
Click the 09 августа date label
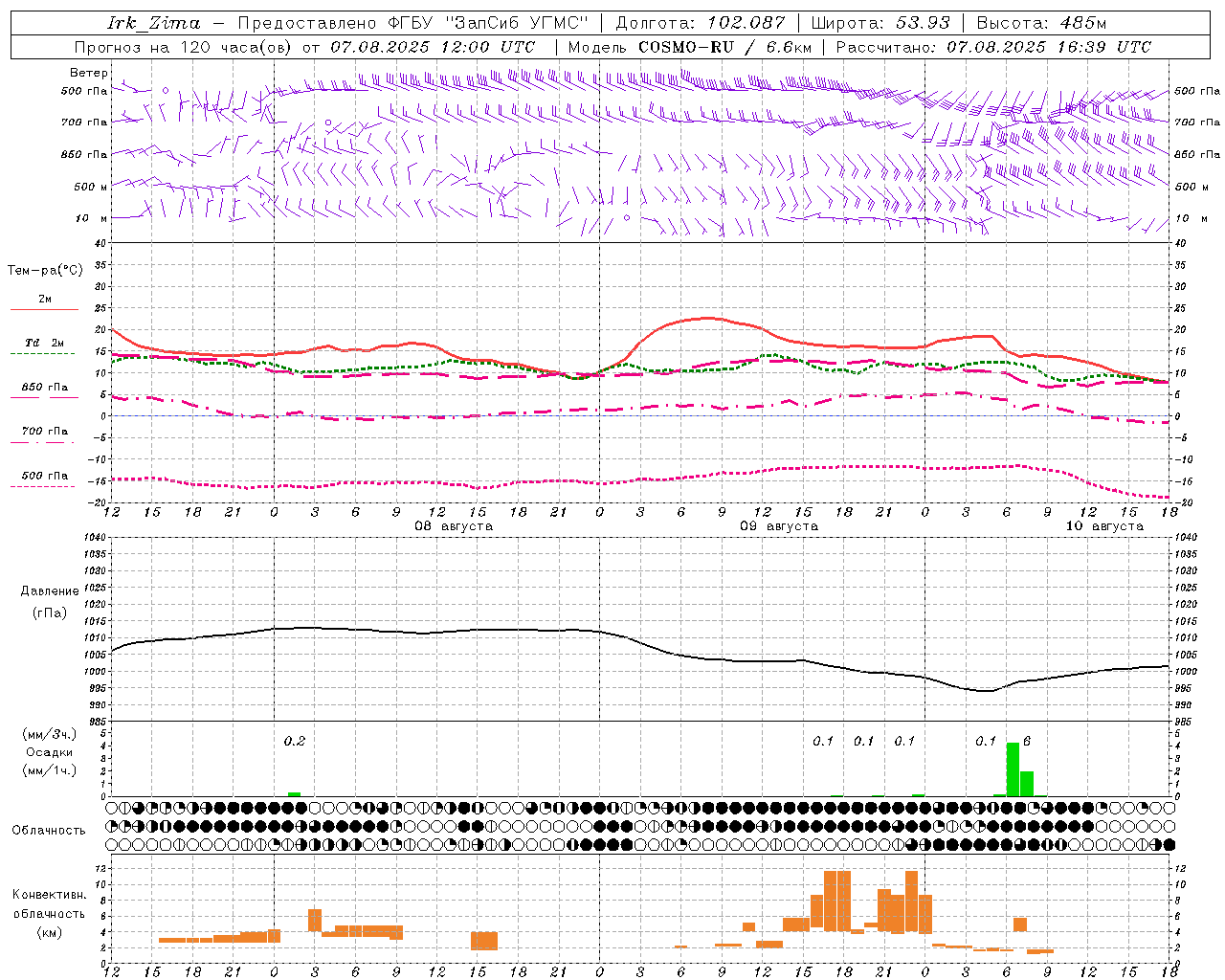tap(778, 526)
